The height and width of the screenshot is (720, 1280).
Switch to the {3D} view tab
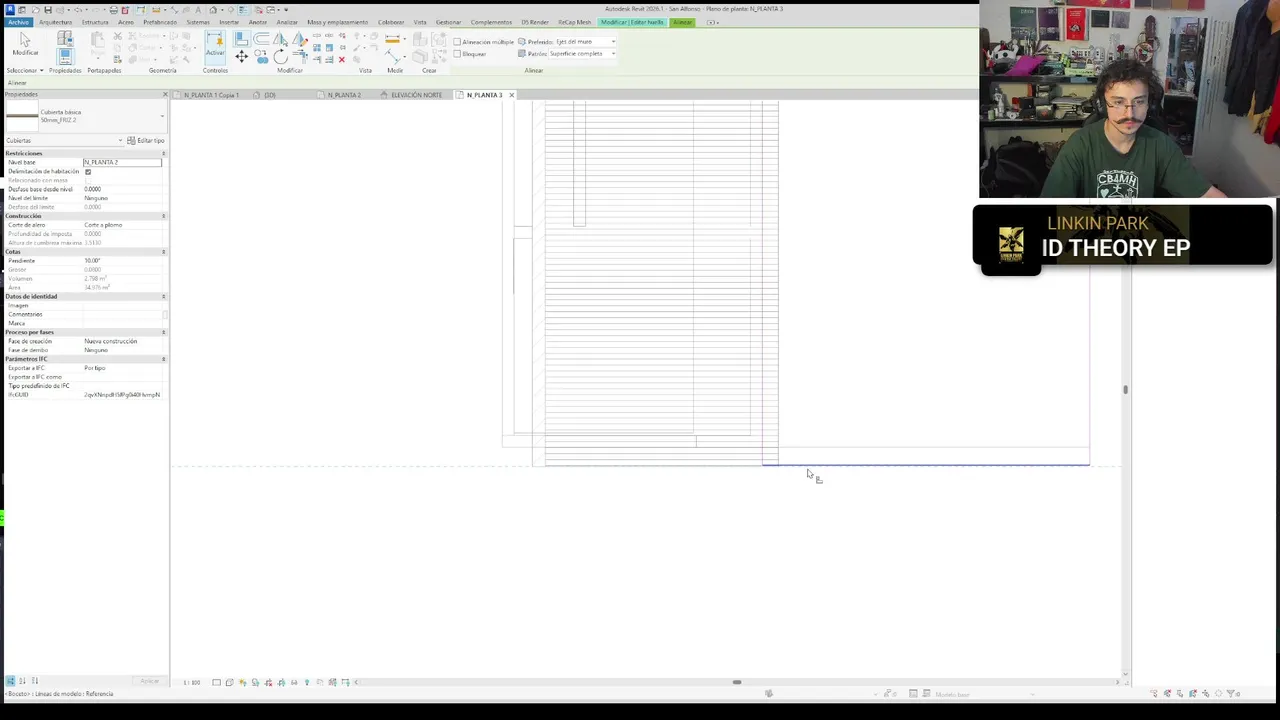click(x=270, y=95)
